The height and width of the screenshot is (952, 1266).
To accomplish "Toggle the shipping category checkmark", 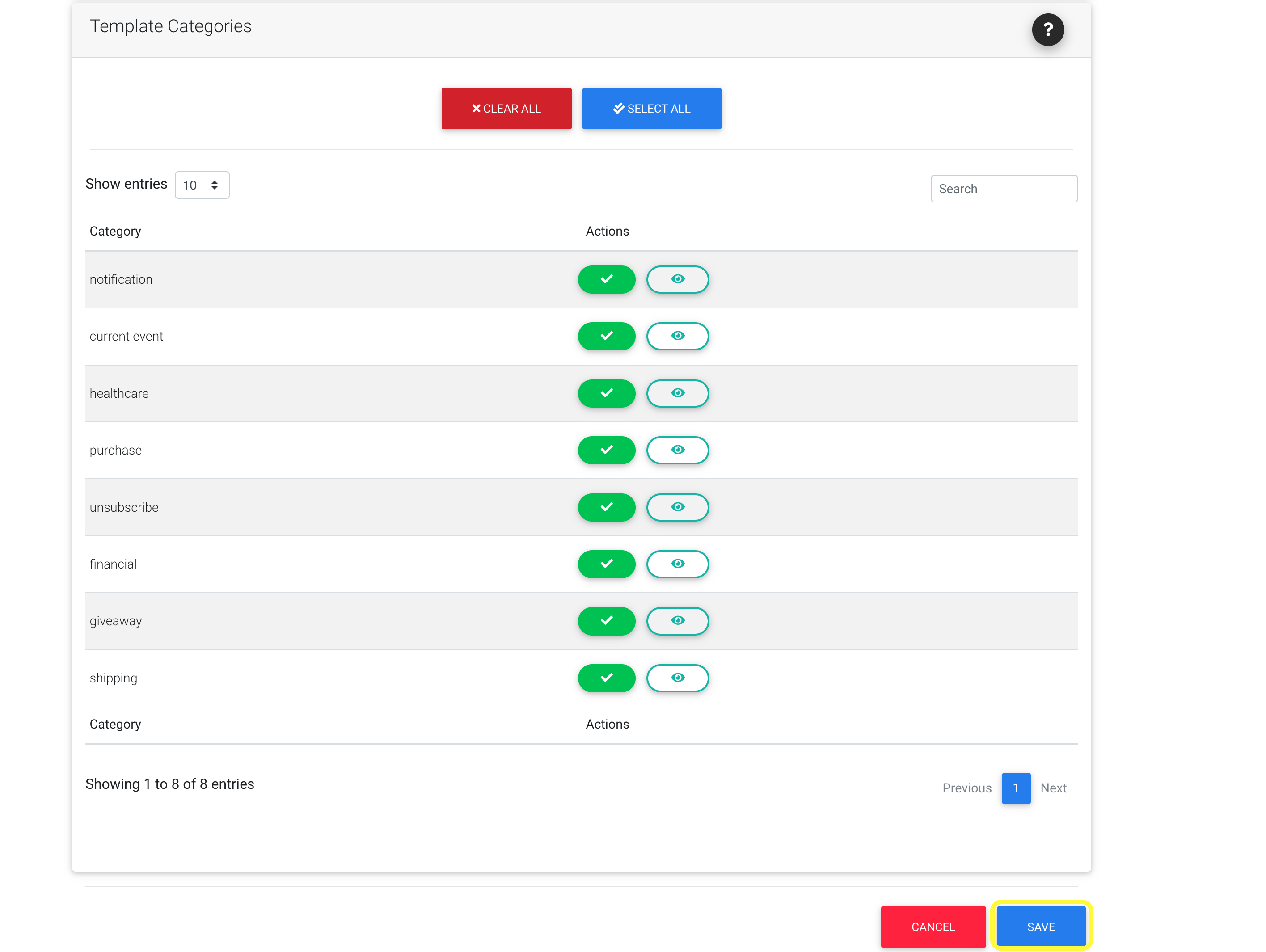I will 607,678.
